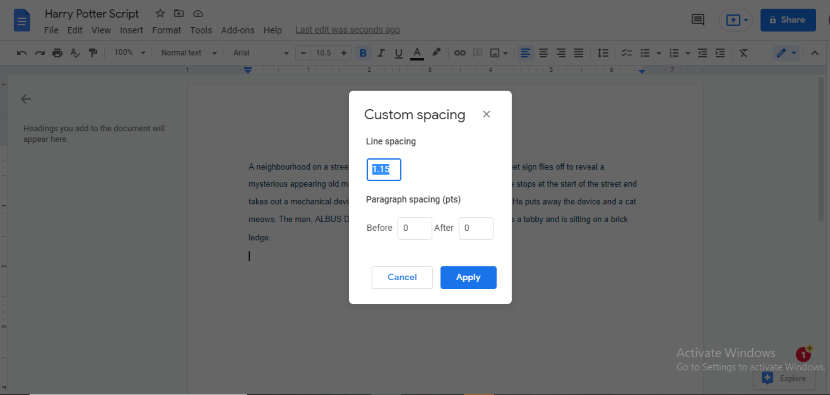The height and width of the screenshot is (395, 830).
Task: Close the document outline with back arrow
Action: pos(26,99)
